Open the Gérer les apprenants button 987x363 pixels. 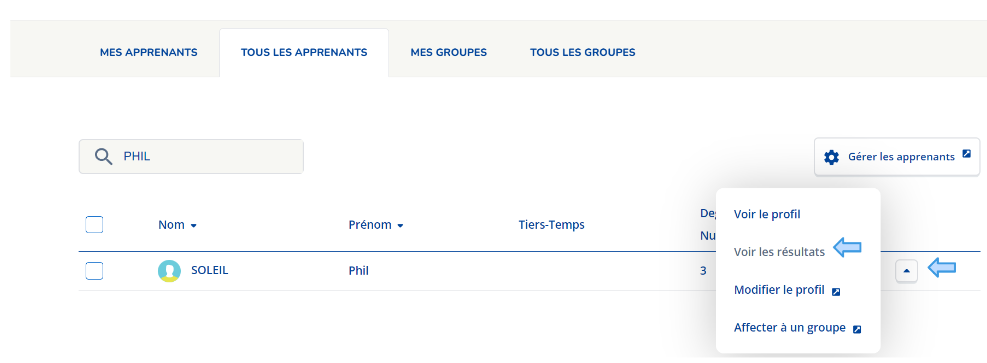[x=897, y=157]
